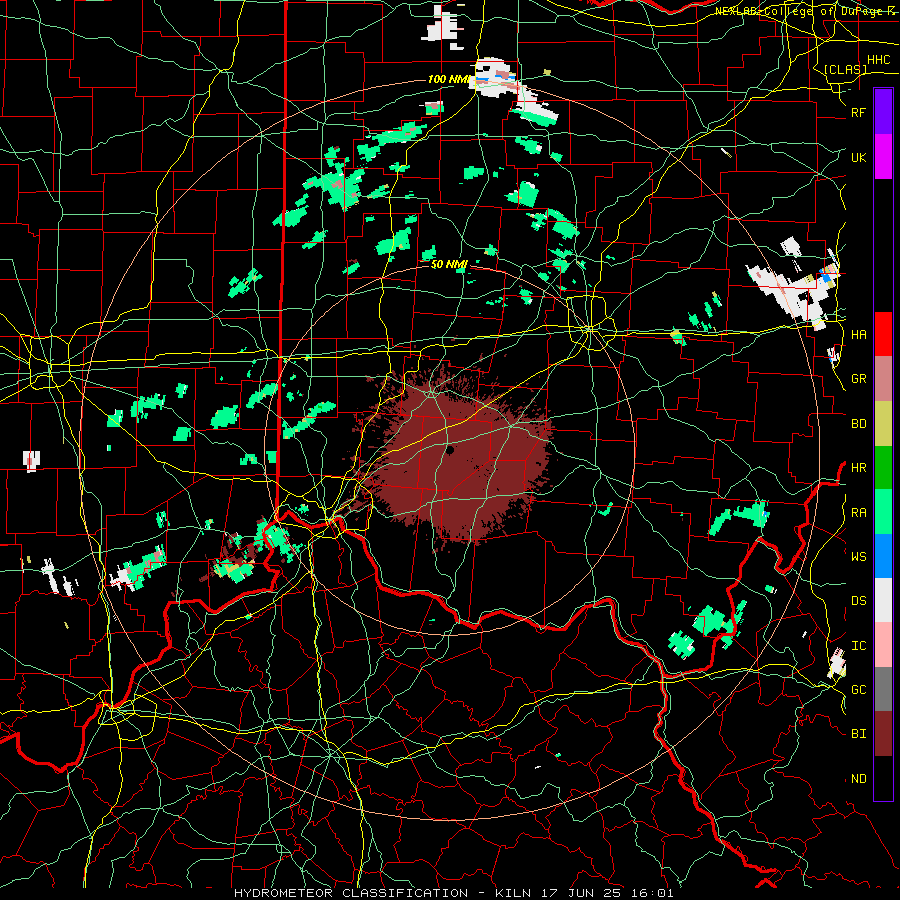The height and width of the screenshot is (900, 900).
Task: Click the RF legend label
Action: 858,112
